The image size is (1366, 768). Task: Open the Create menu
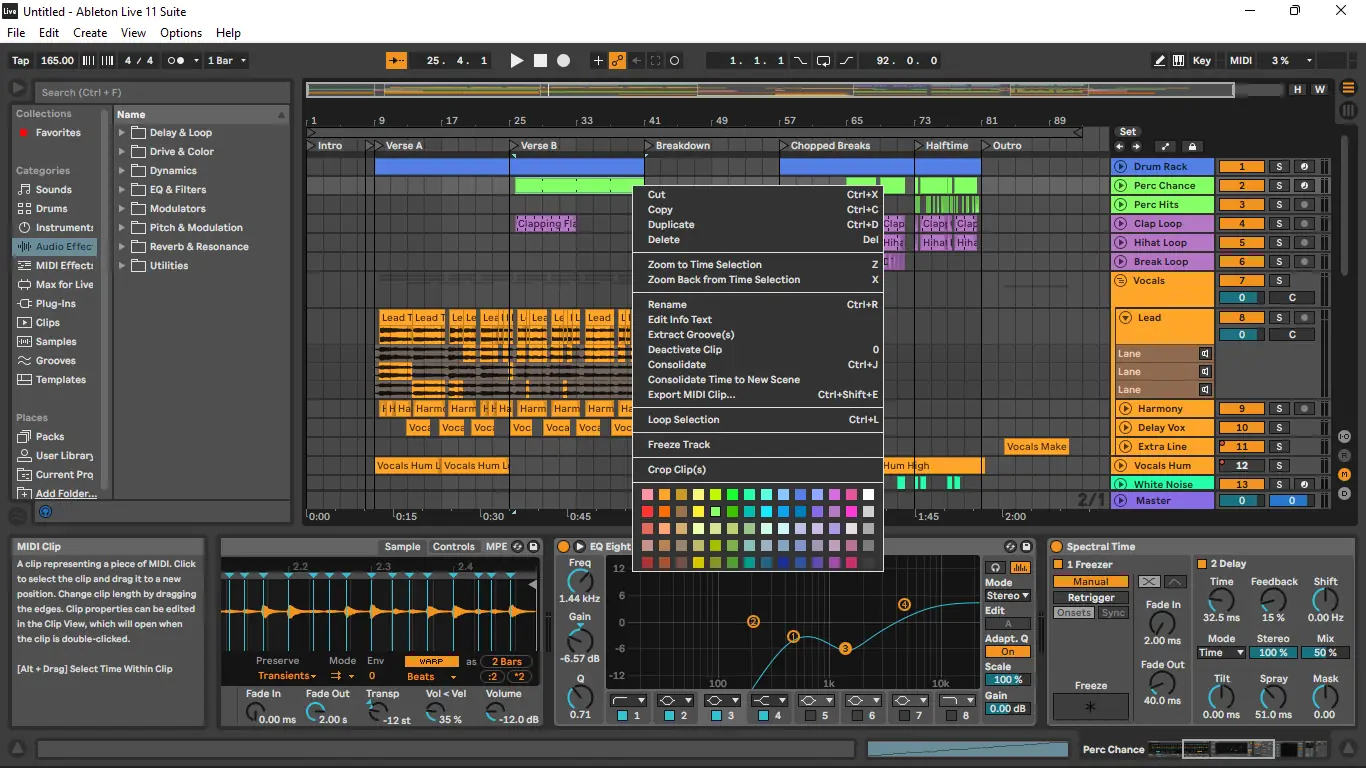[x=90, y=33]
